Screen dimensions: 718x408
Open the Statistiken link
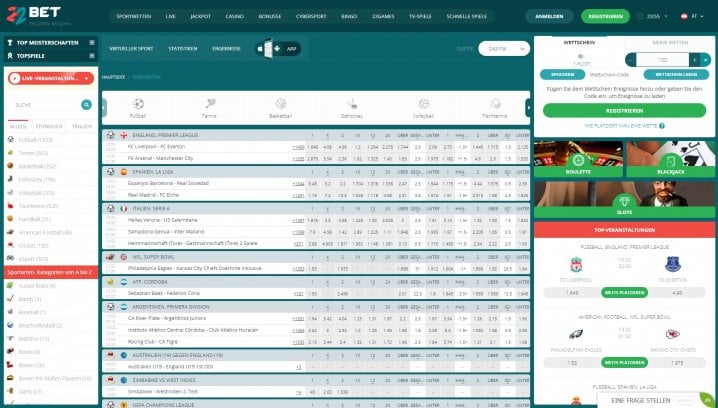[x=183, y=49]
